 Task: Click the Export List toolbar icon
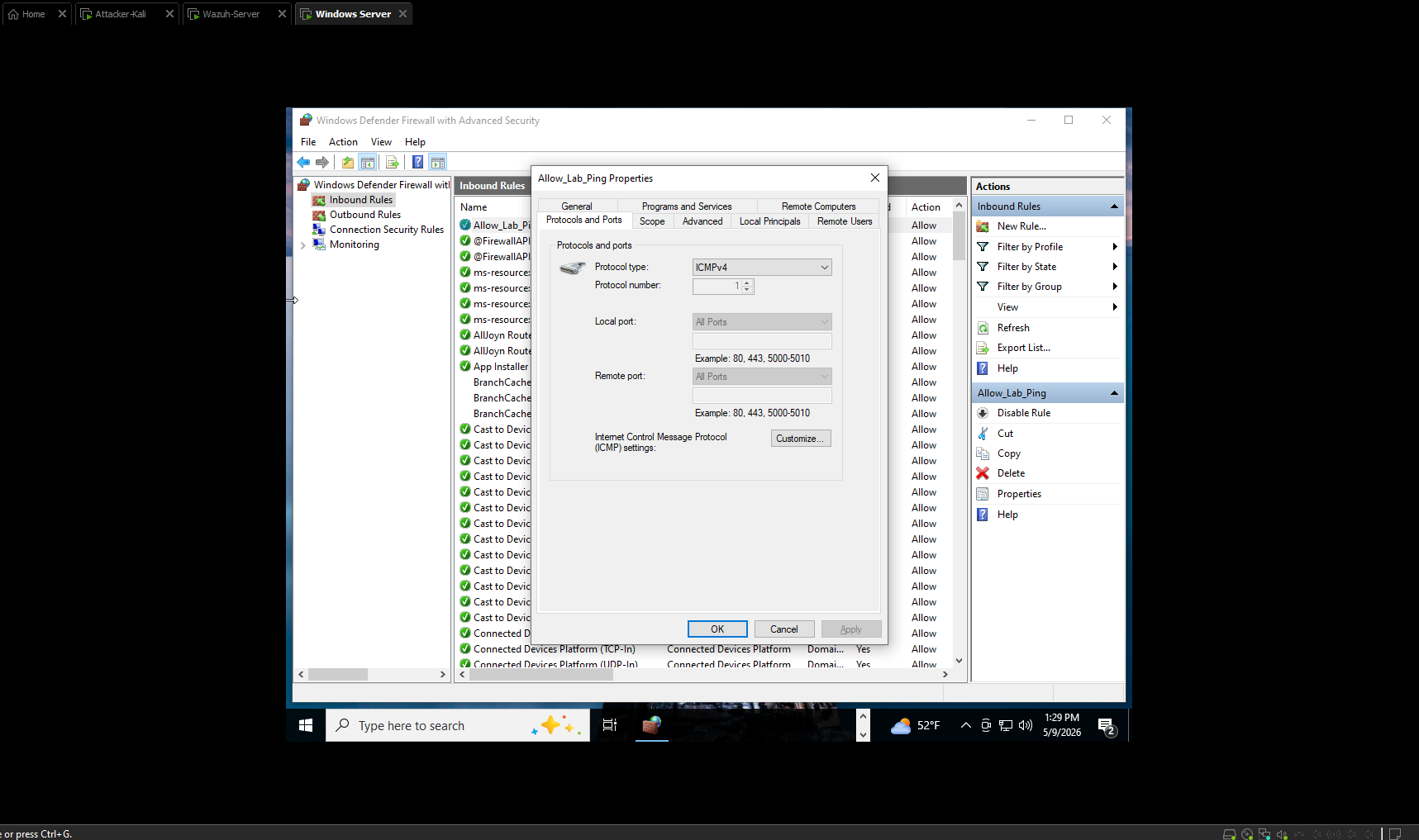coord(393,163)
